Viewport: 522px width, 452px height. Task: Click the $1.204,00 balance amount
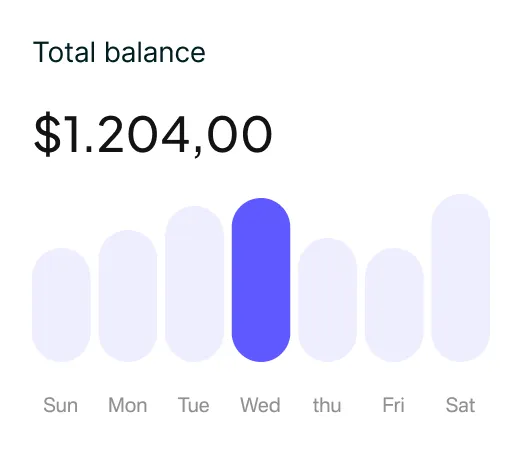pos(153,134)
